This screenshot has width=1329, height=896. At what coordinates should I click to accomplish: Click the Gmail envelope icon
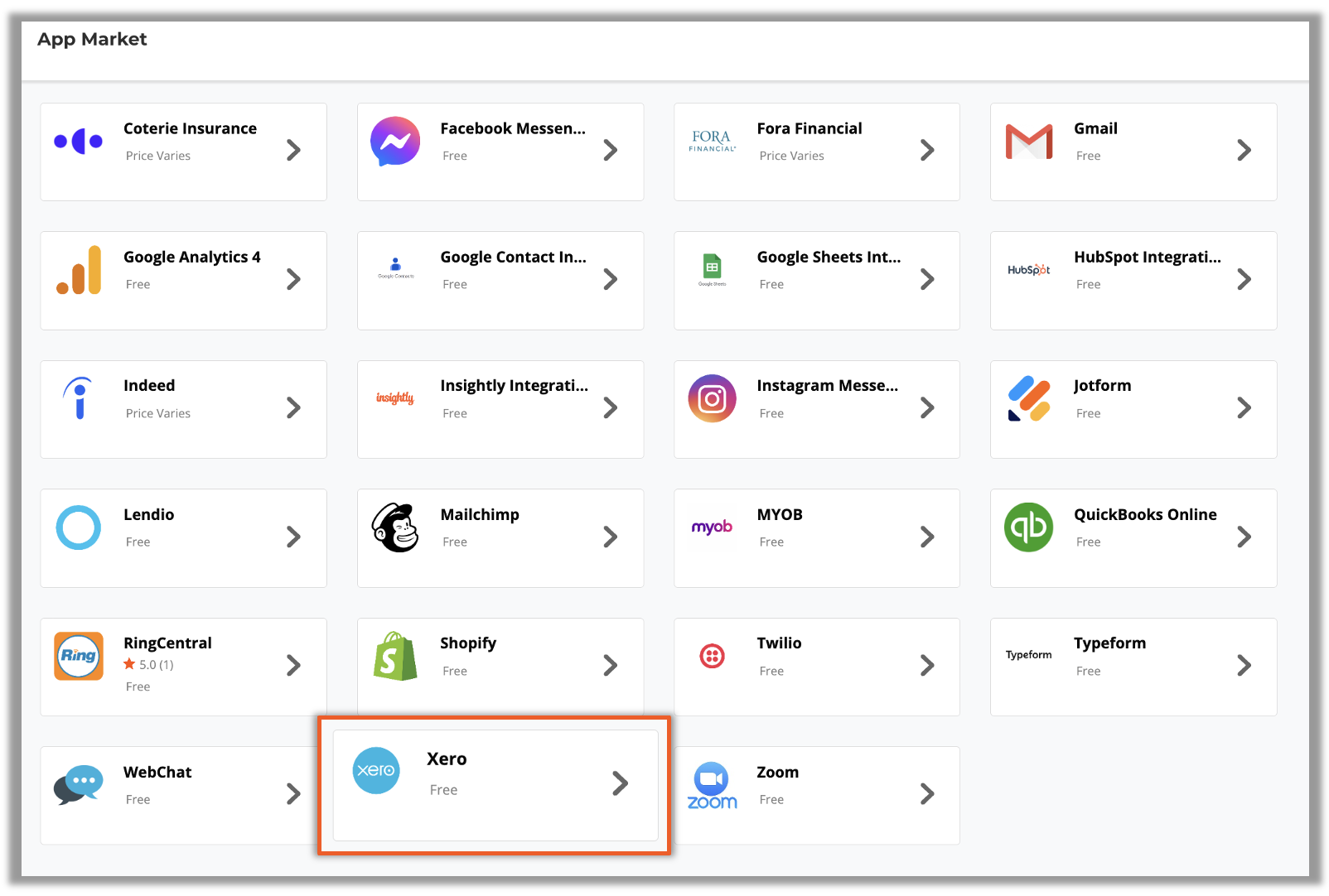pyautogui.click(x=1028, y=142)
